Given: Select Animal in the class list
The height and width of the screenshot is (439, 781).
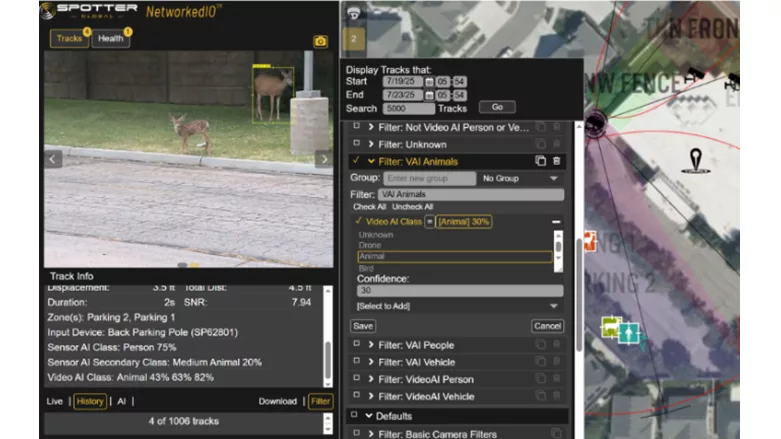Looking at the screenshot, I should click(x=455, y=256).
